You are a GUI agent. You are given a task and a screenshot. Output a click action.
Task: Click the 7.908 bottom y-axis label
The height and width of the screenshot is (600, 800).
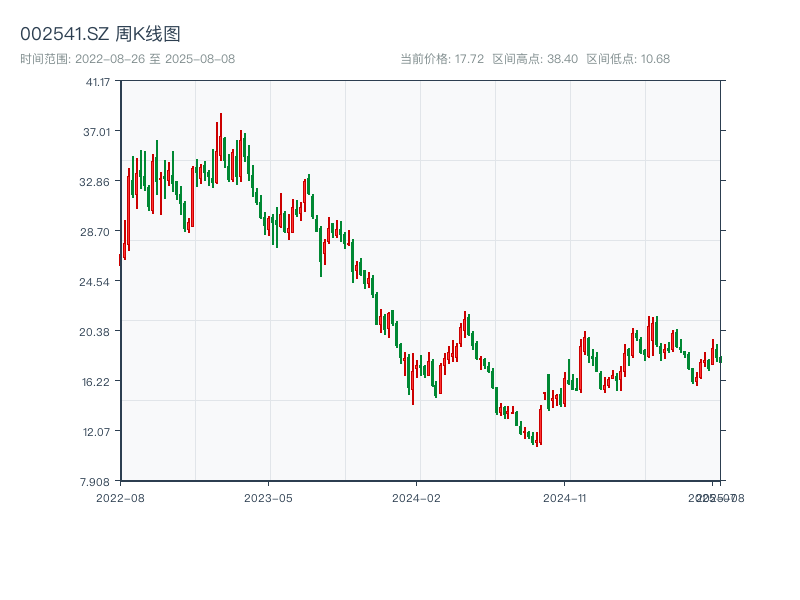click(97, 481)
